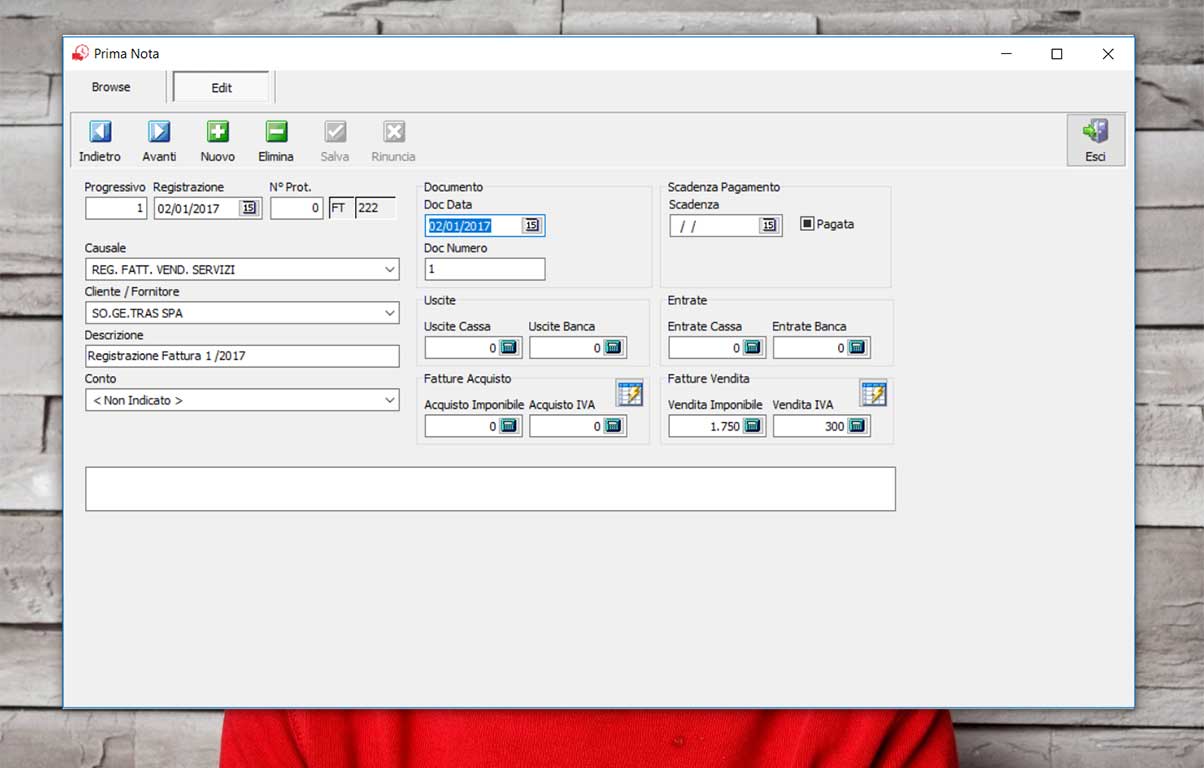Maximize the Prima Nota window
1204x768 pixels.
click(x=1056, y=54)
